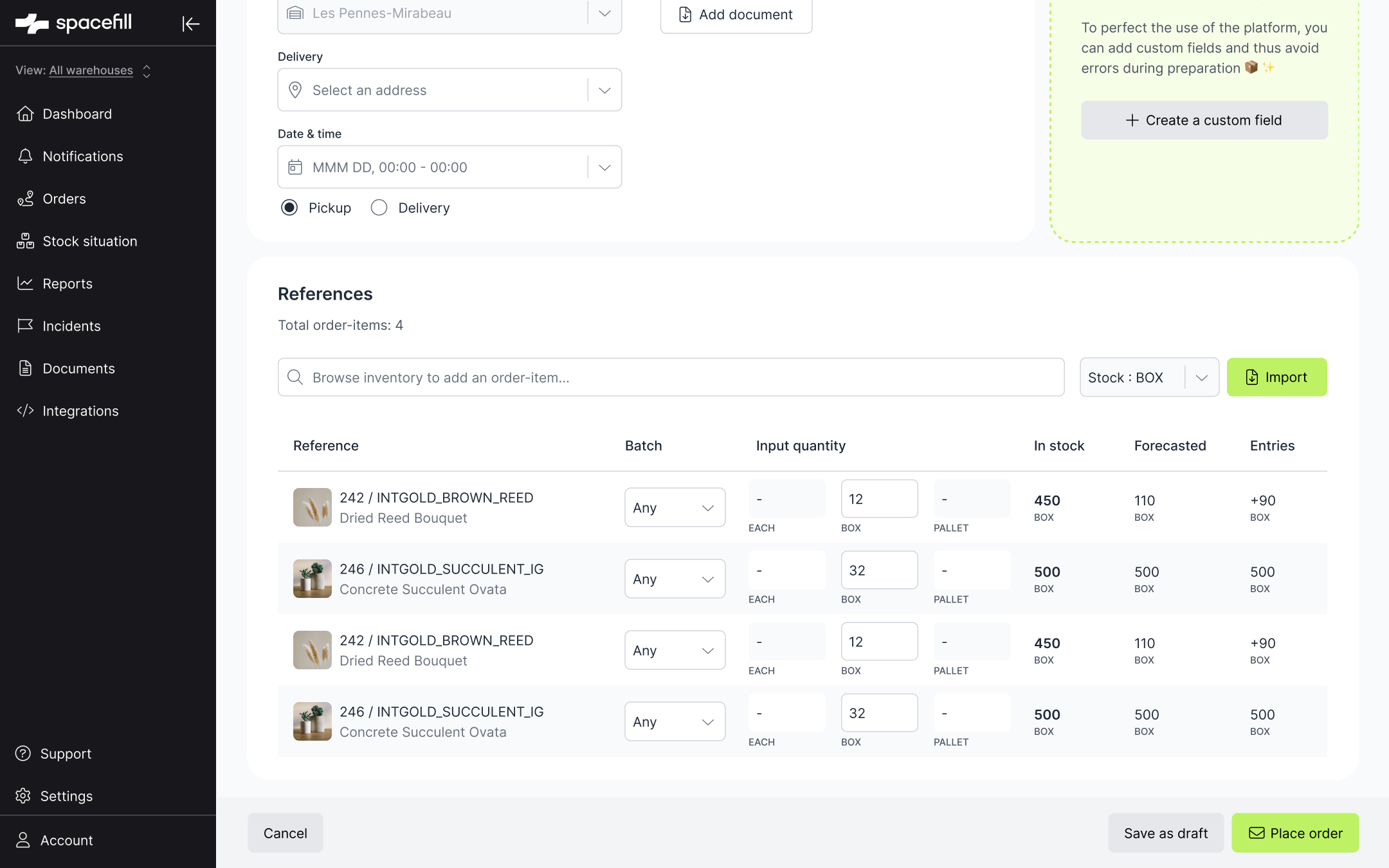Switch the All warehouses view selector
This screenshot has height=868, width=1389.
point(84,70)
